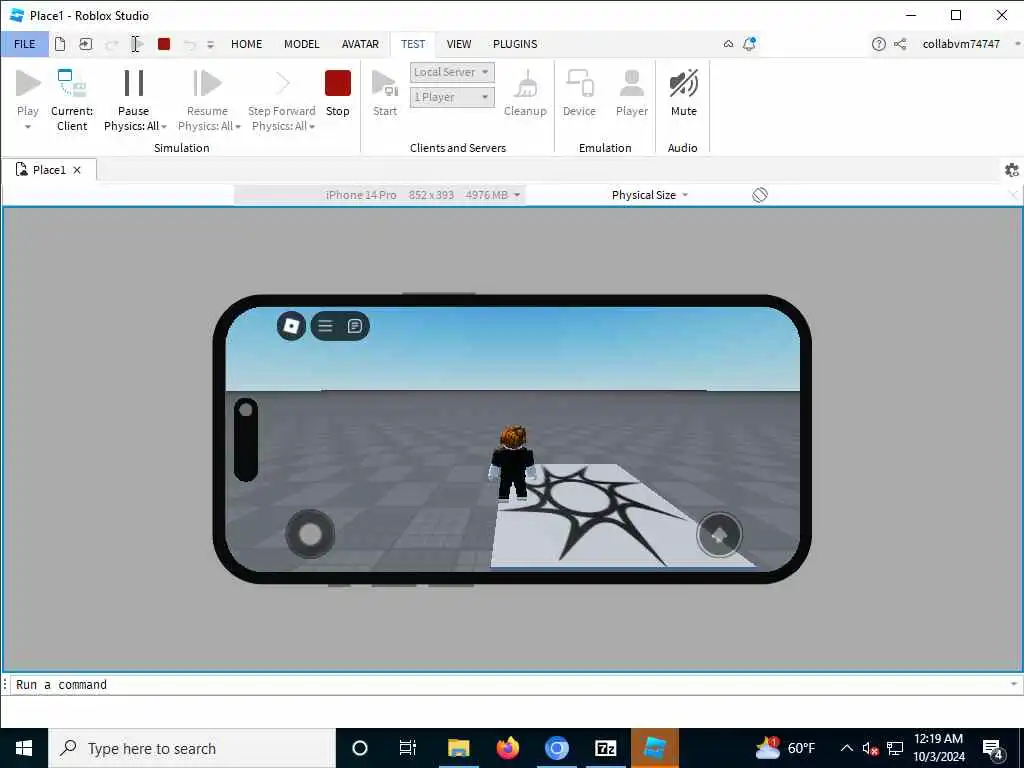Switch to the PLUGINS ribbon tab
This screenshot has width=1024, height=768.
515,44
